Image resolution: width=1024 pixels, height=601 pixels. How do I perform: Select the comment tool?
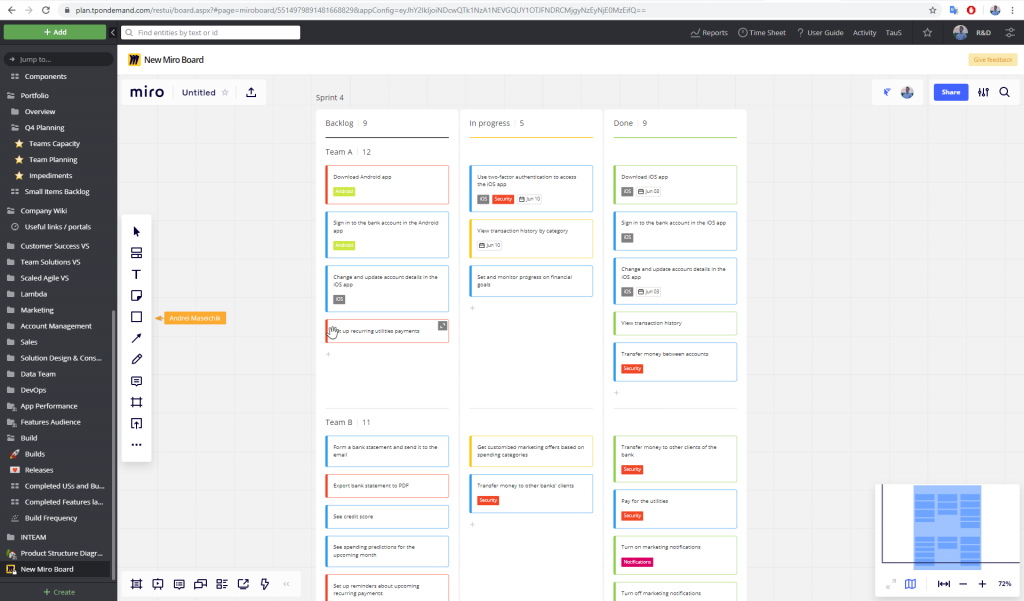[136, 381]
